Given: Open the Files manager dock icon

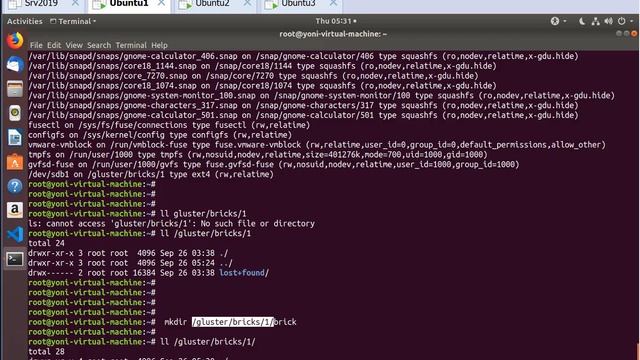Looking at the screenshot, I should click(15, 89).
